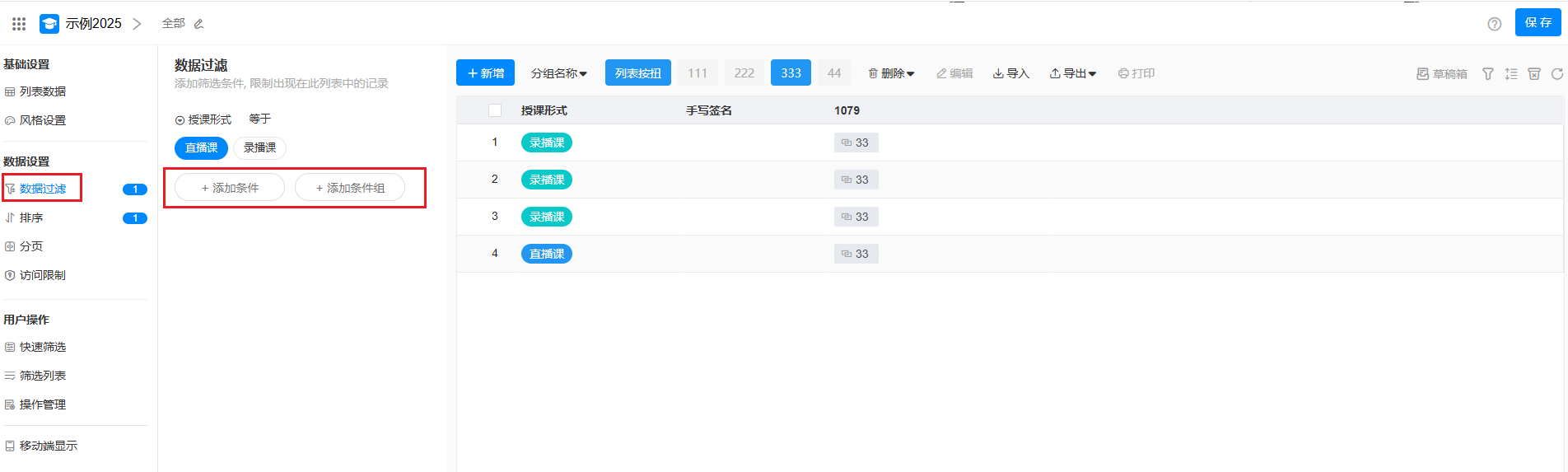This screenshot has width=1568, height=472.
Task: Click the 333 group tab
Action: point(791,73)
